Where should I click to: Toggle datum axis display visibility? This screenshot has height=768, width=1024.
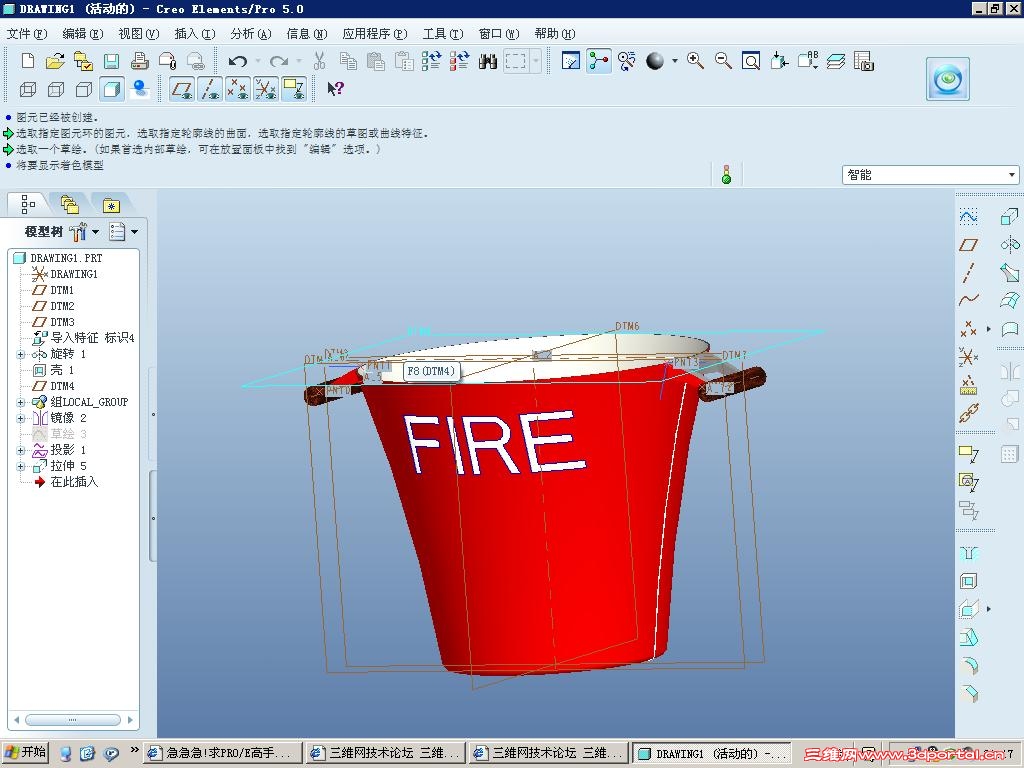[209, 89]
